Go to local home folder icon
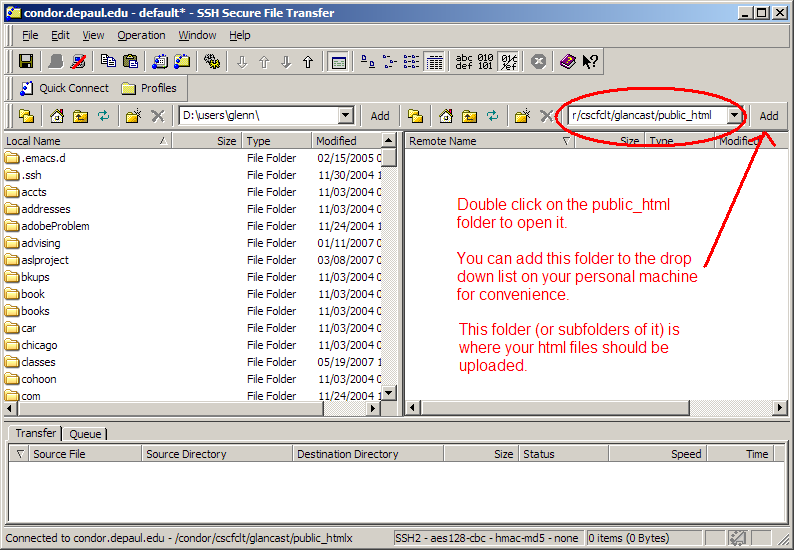794x550 pixels. coord(57,116)
